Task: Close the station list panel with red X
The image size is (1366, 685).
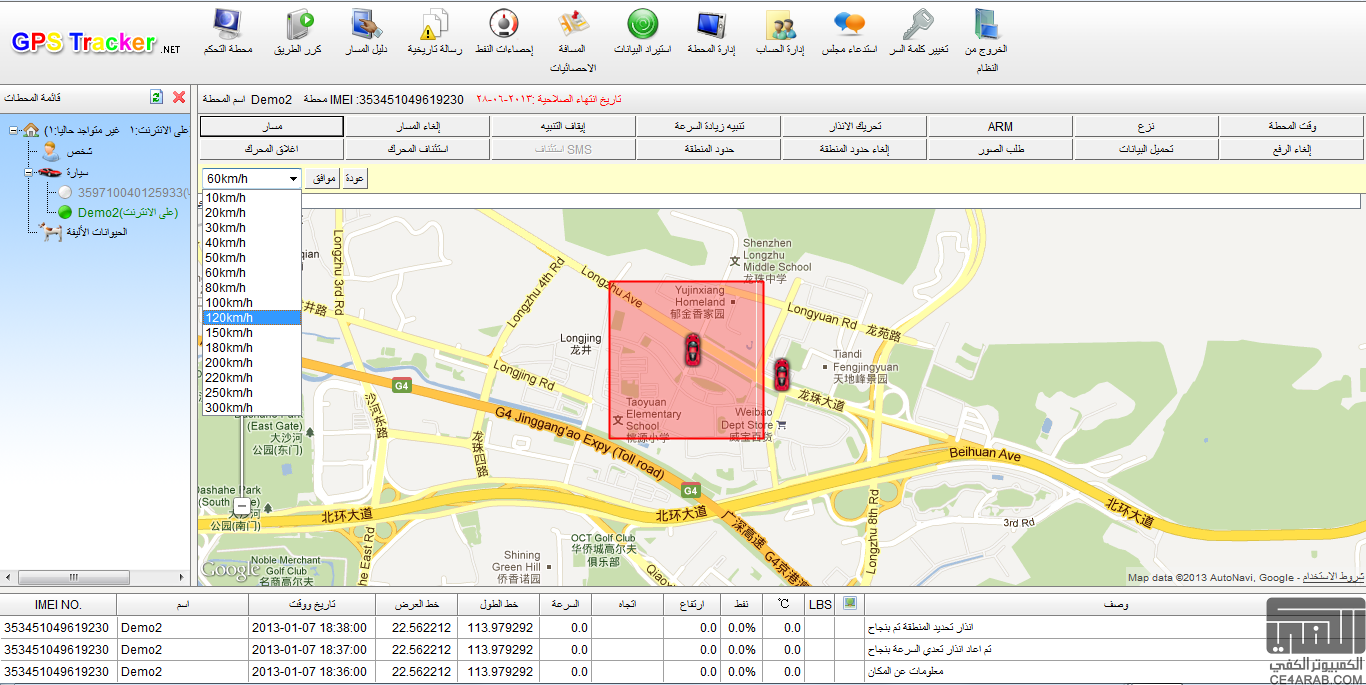Action: (x=179, y=97)
